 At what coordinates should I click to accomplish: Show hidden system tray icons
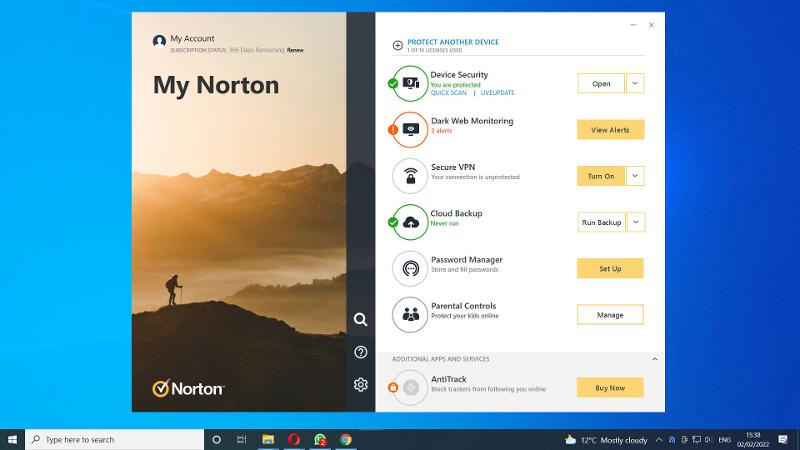659,440
